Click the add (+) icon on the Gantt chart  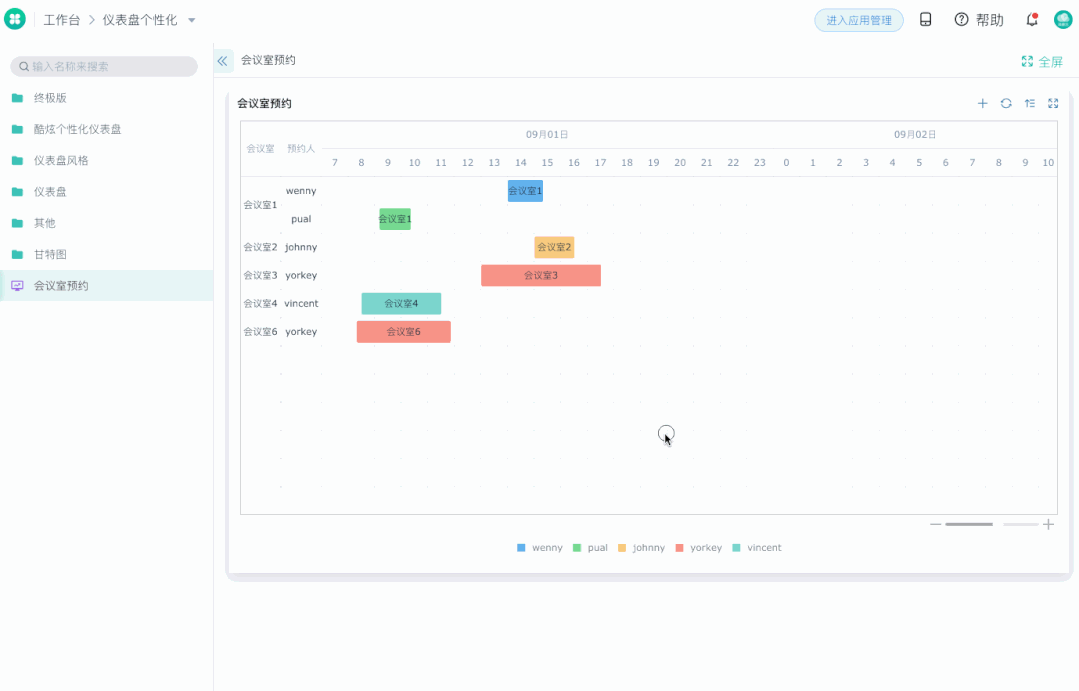982,103
